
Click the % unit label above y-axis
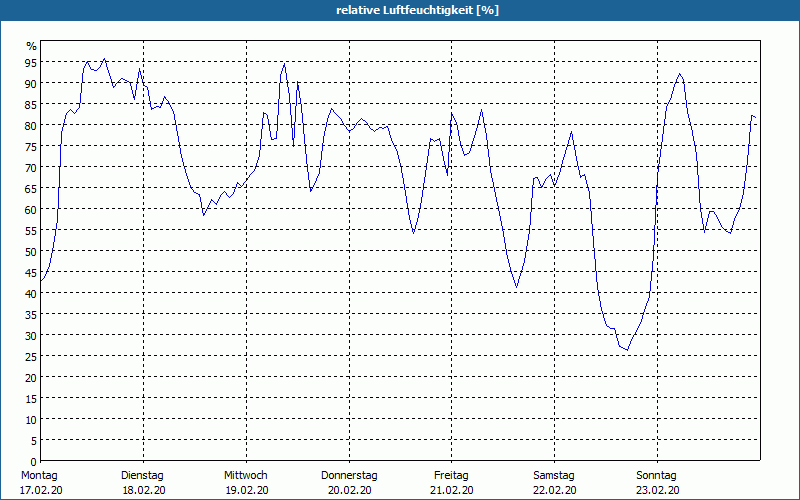[x=32, y=46]
